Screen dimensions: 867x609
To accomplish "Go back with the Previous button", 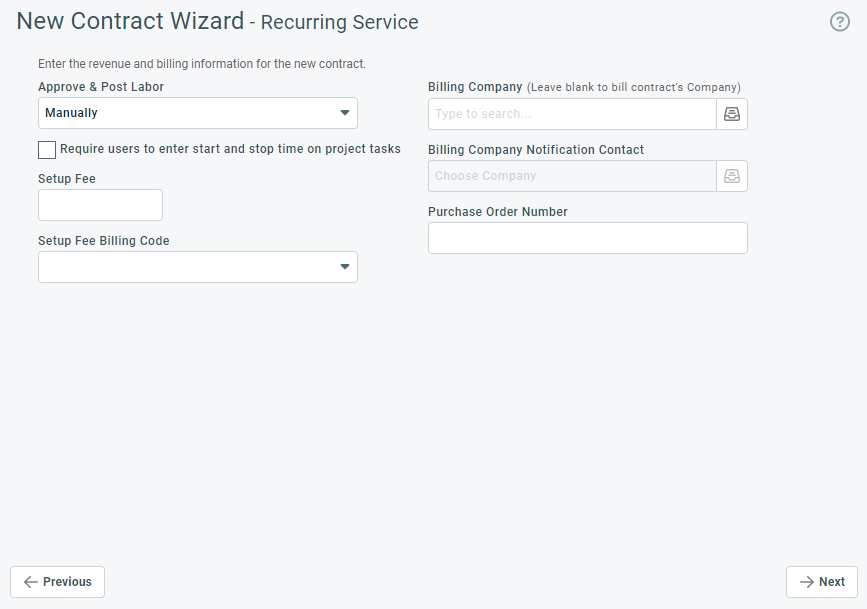I will click(x=58, y=582).
